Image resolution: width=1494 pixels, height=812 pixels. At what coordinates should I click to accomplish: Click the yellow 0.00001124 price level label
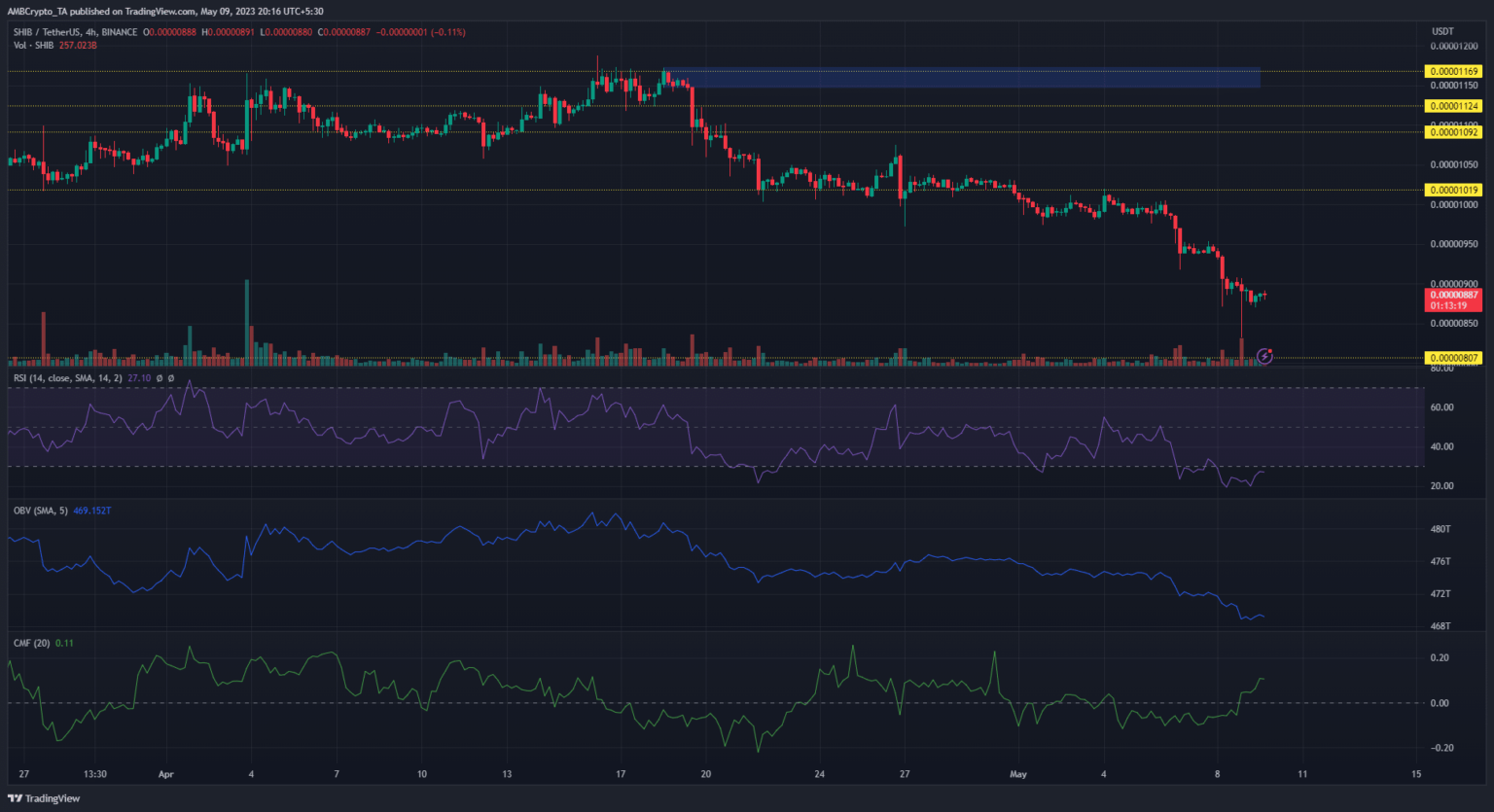tap(1453, 106)
